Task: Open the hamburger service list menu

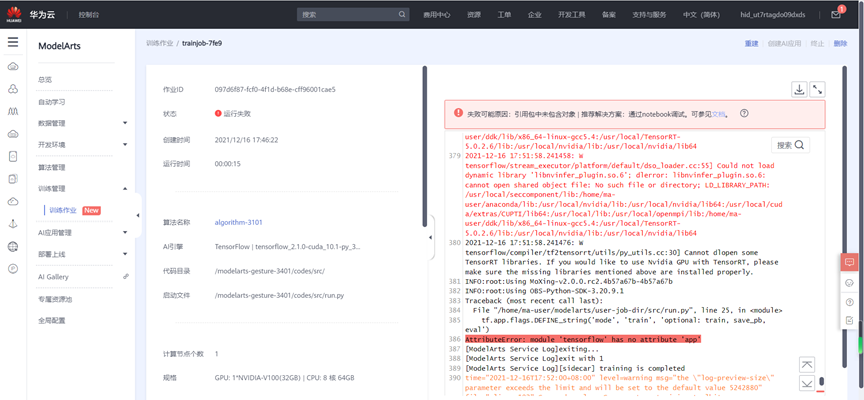Action: coord(13,42)
